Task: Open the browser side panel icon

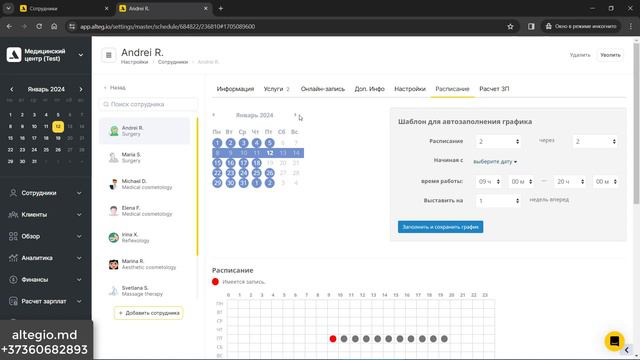Action: 531,27
